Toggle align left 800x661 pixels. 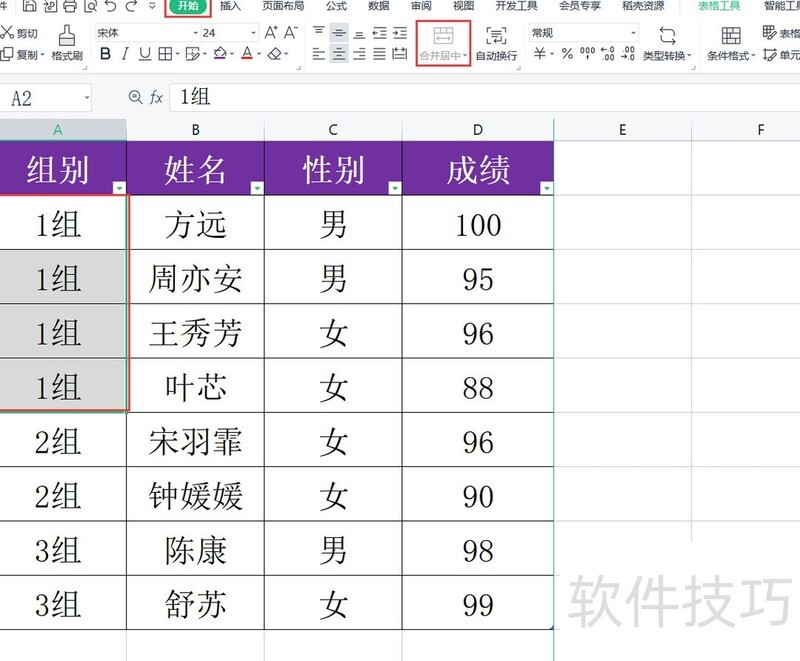tap(319, 54)
